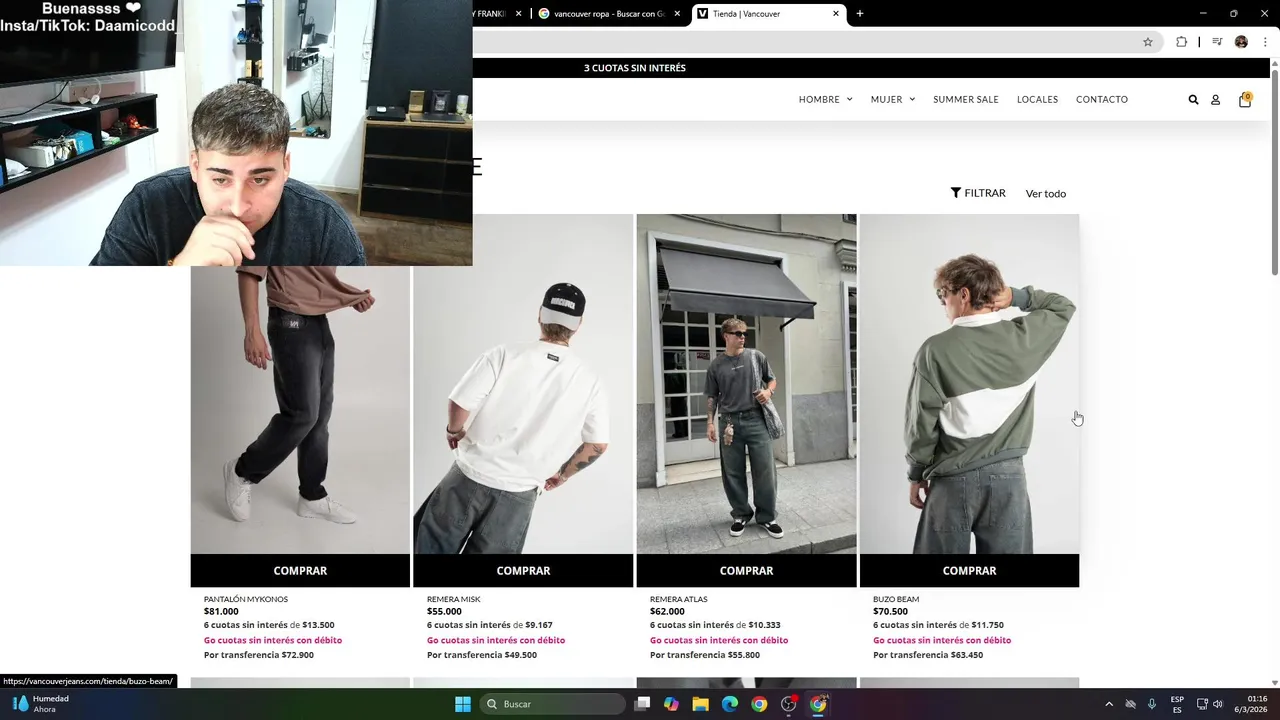This screenshot has height=720, width=1280.
Task: Switch the ESP ES input language
Action: coord(1177,704)
